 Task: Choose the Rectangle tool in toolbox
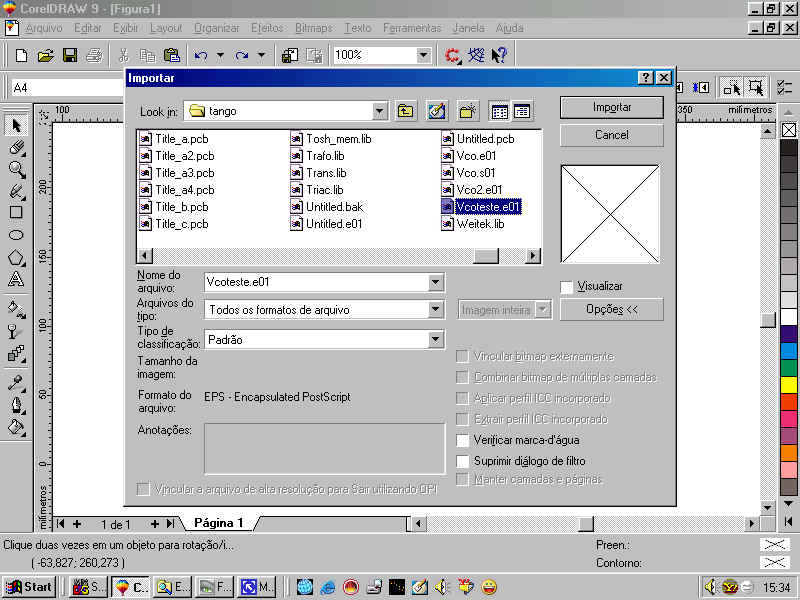point(16,212)
